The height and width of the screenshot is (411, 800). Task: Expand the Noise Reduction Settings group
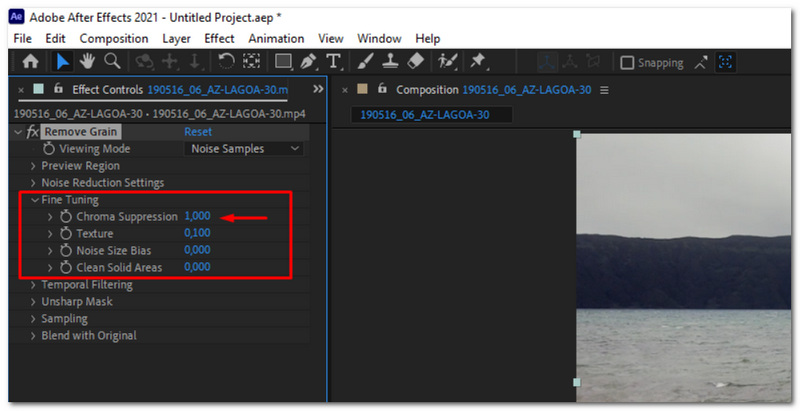click(x=33, y=183)
